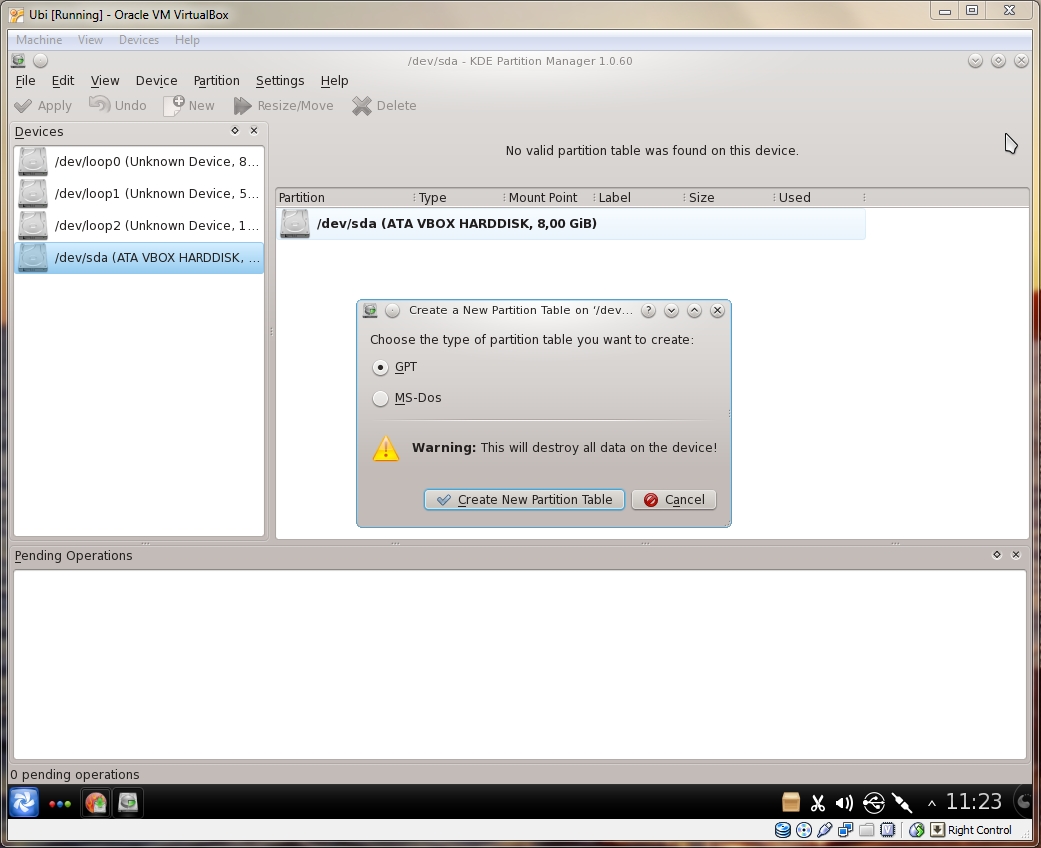The height and width of the screenshot is (848, 1041).
Task: Open the Help menu in Partition Manager
Action: [x=335, y=80]
